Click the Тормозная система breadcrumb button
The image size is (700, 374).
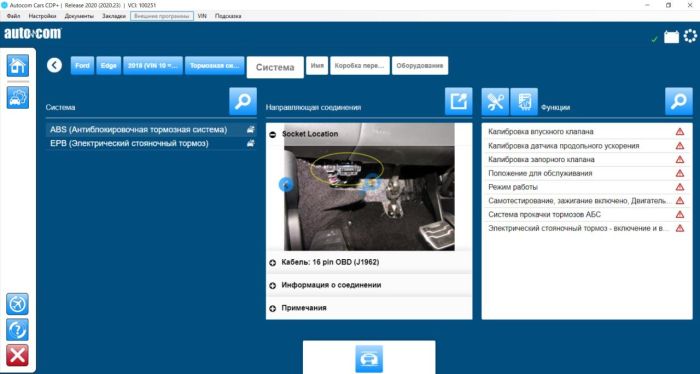[x=215, y=66]
